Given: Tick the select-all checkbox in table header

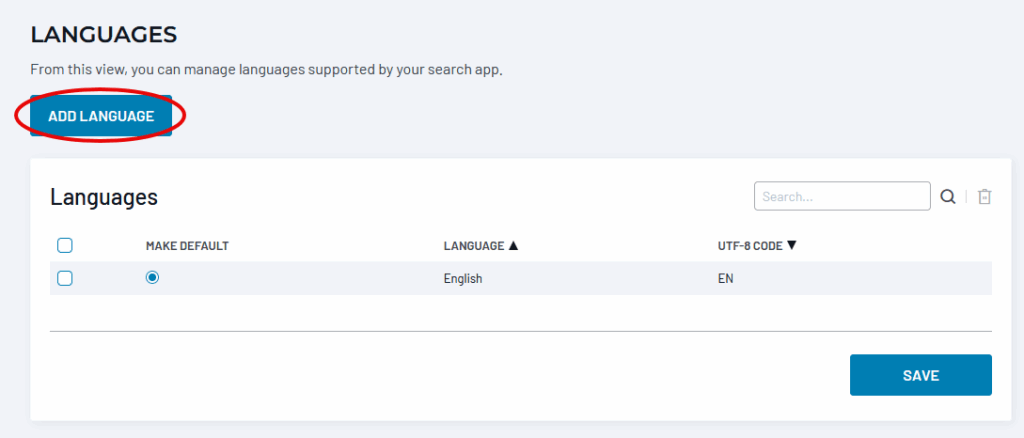Looking at the screenshot, I should pyautogui.click(x=65, y=245).
